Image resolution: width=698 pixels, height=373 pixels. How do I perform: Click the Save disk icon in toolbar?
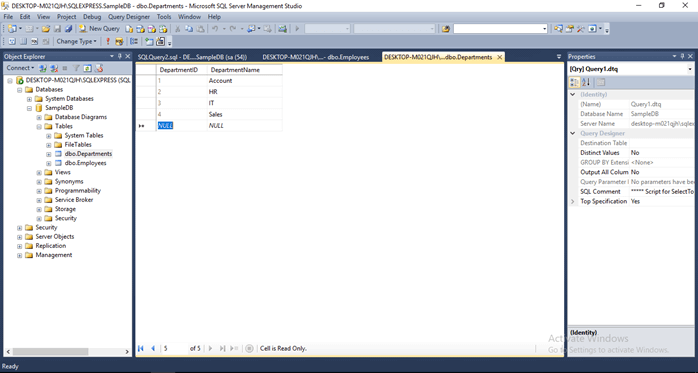[57, 28]
